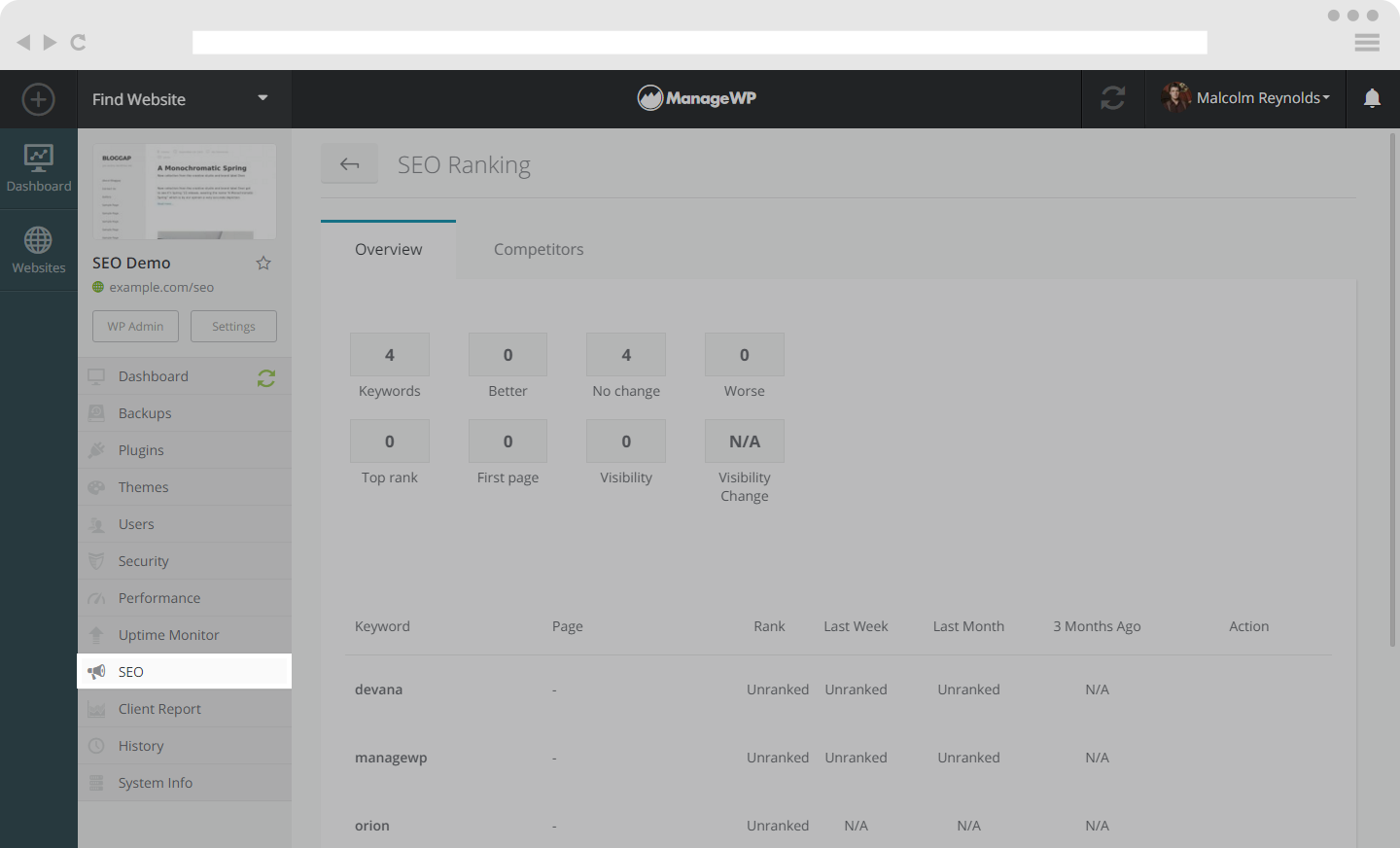Screen dimensions: 1400x848
Task: Click the Keyword column header
Action: pos(382,626)
